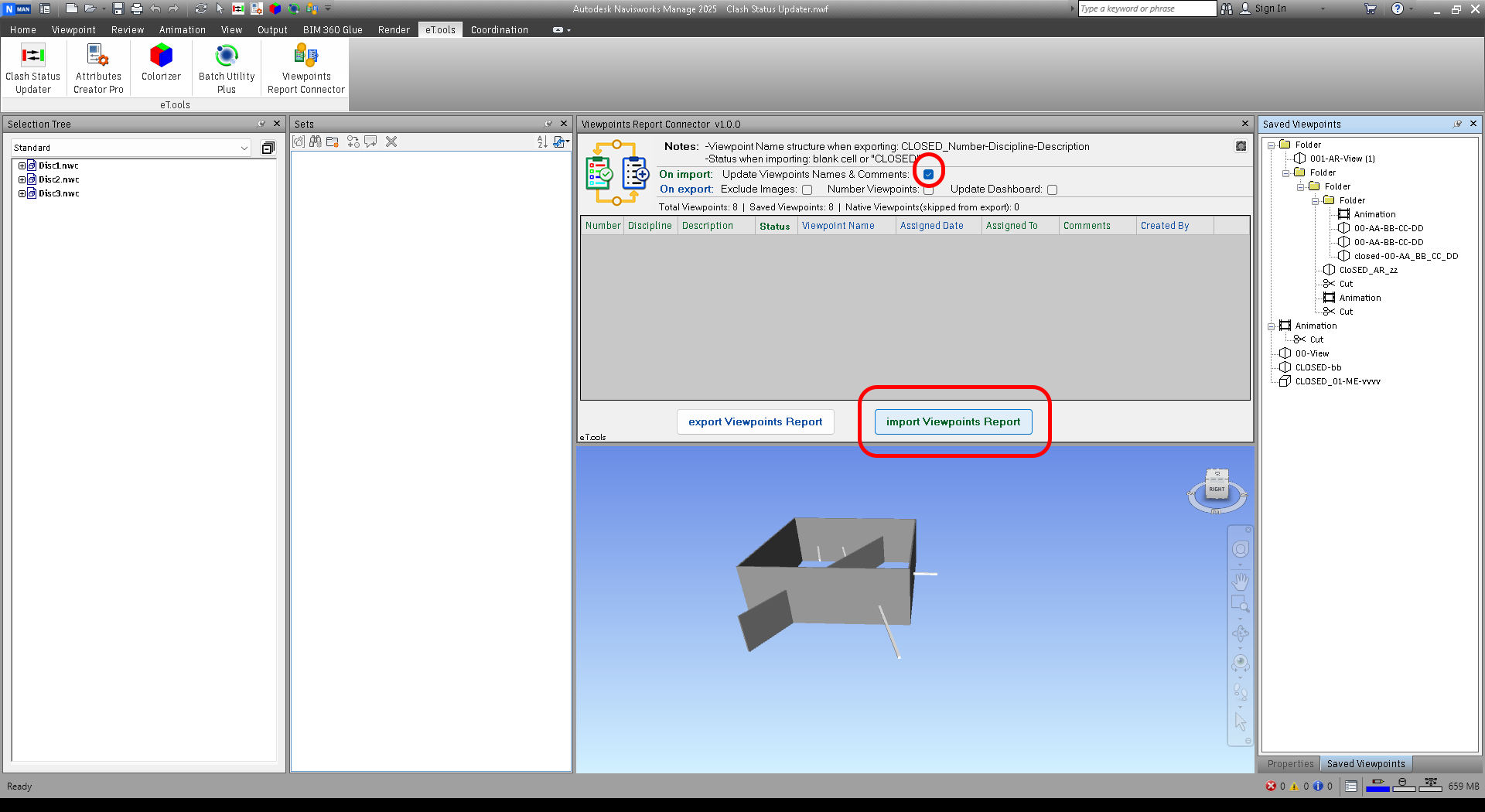
Task: Click Save Selection icon in Sets panel
Action: pos(299,142)
